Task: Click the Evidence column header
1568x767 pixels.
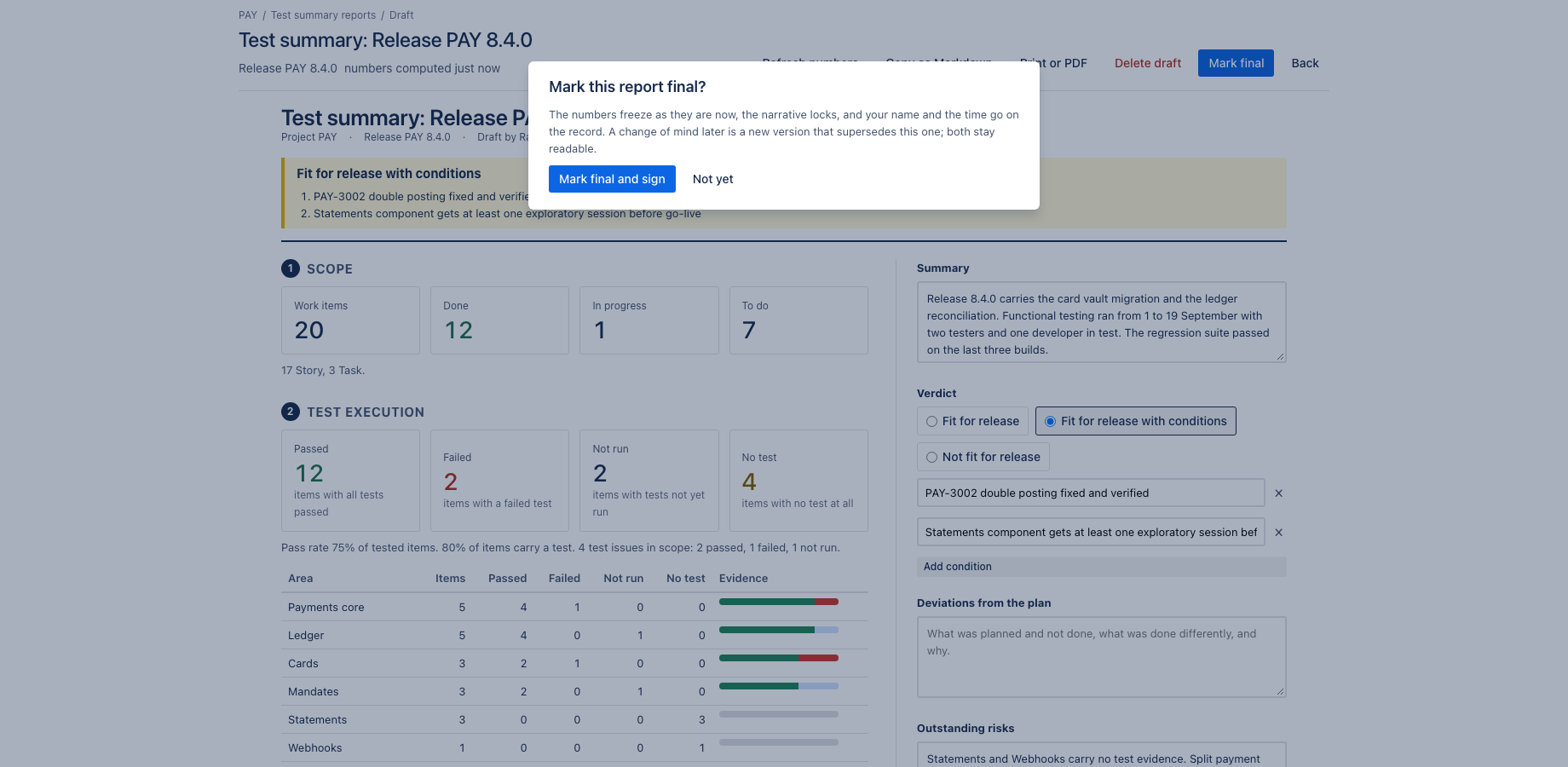Action: (x=743, y=578)
